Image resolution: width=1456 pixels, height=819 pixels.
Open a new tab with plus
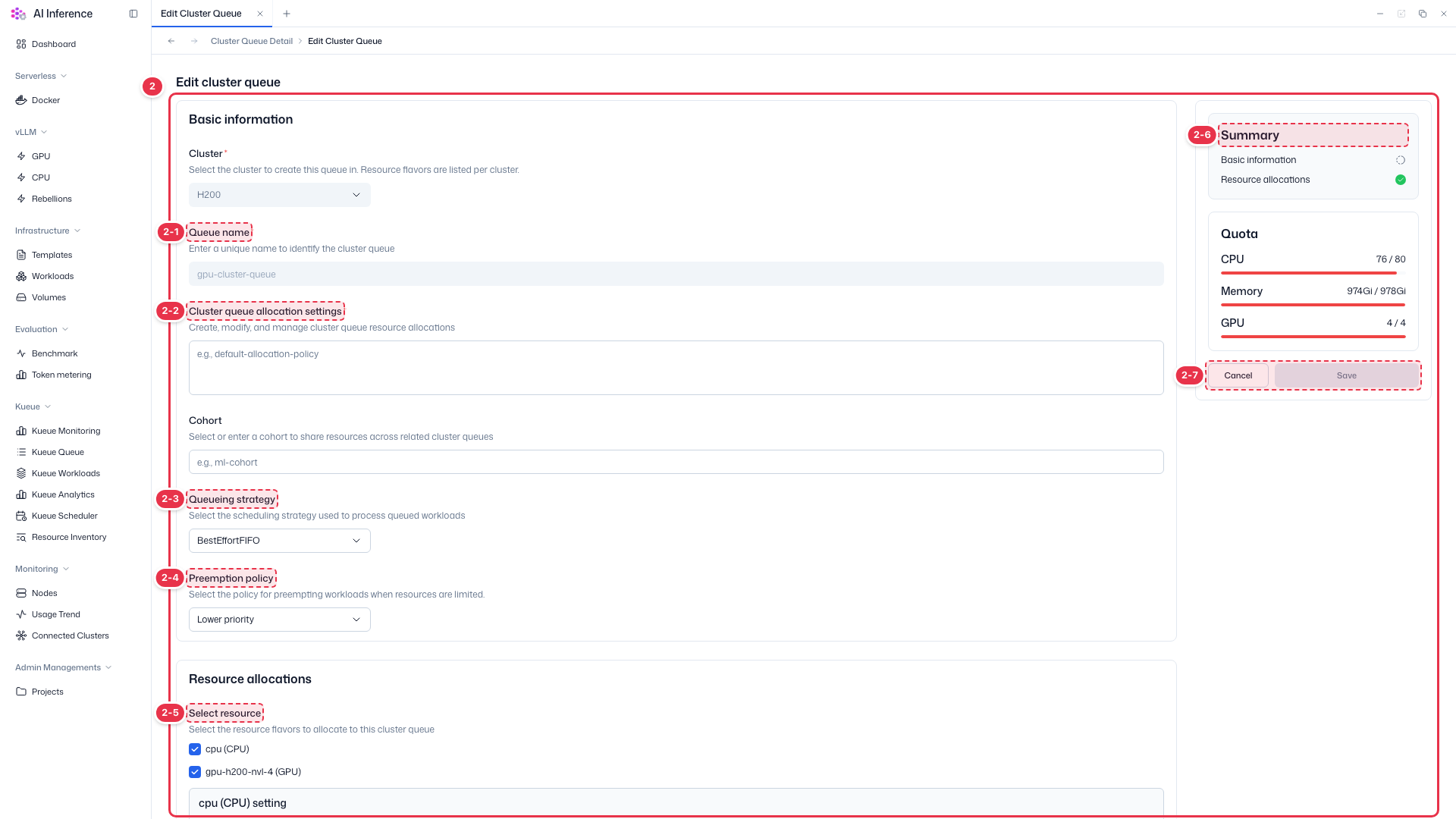tap(287, 14)
